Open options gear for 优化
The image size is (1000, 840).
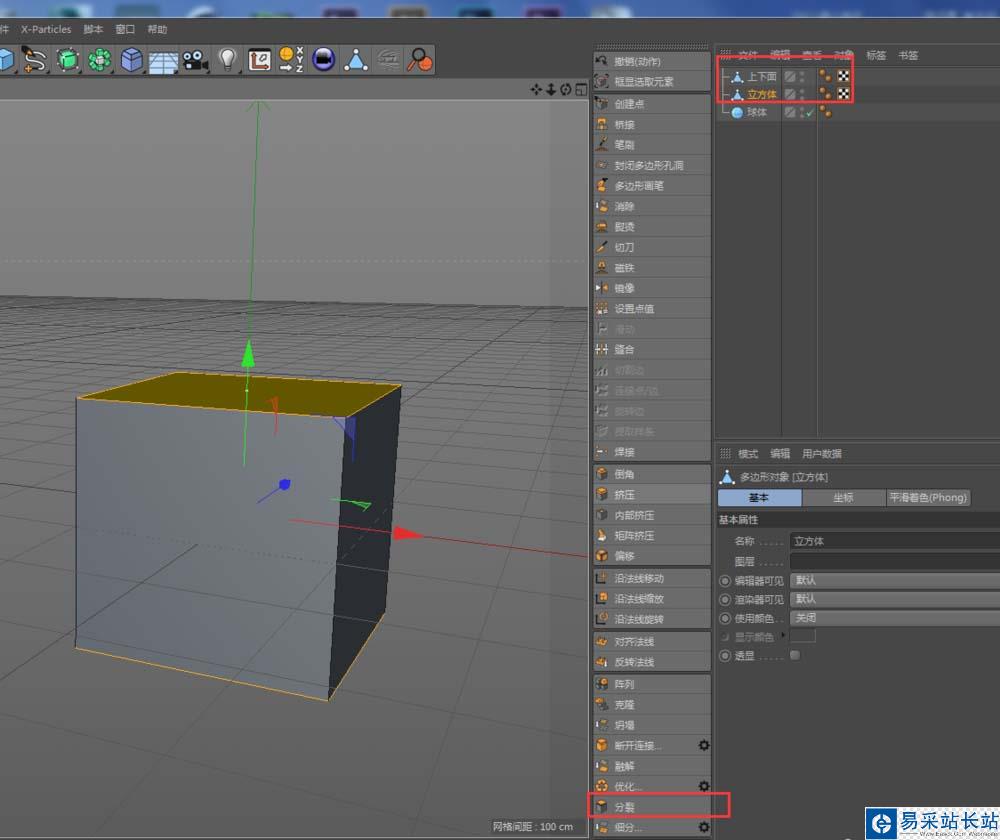click(703, 786)
